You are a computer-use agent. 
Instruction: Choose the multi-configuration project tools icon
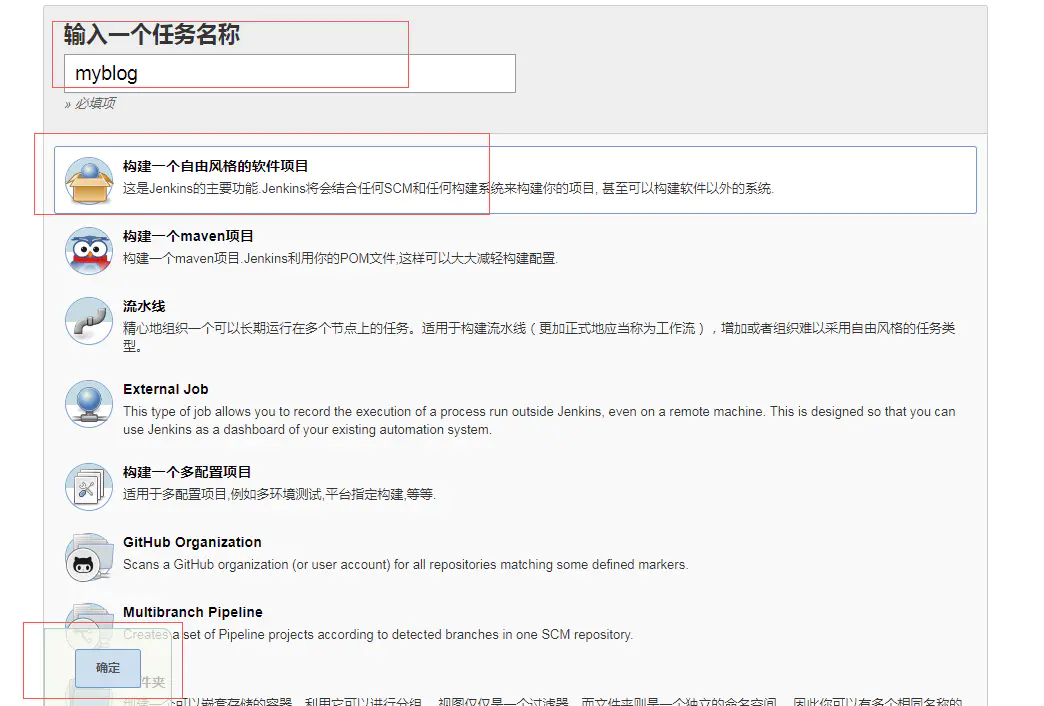89,487
